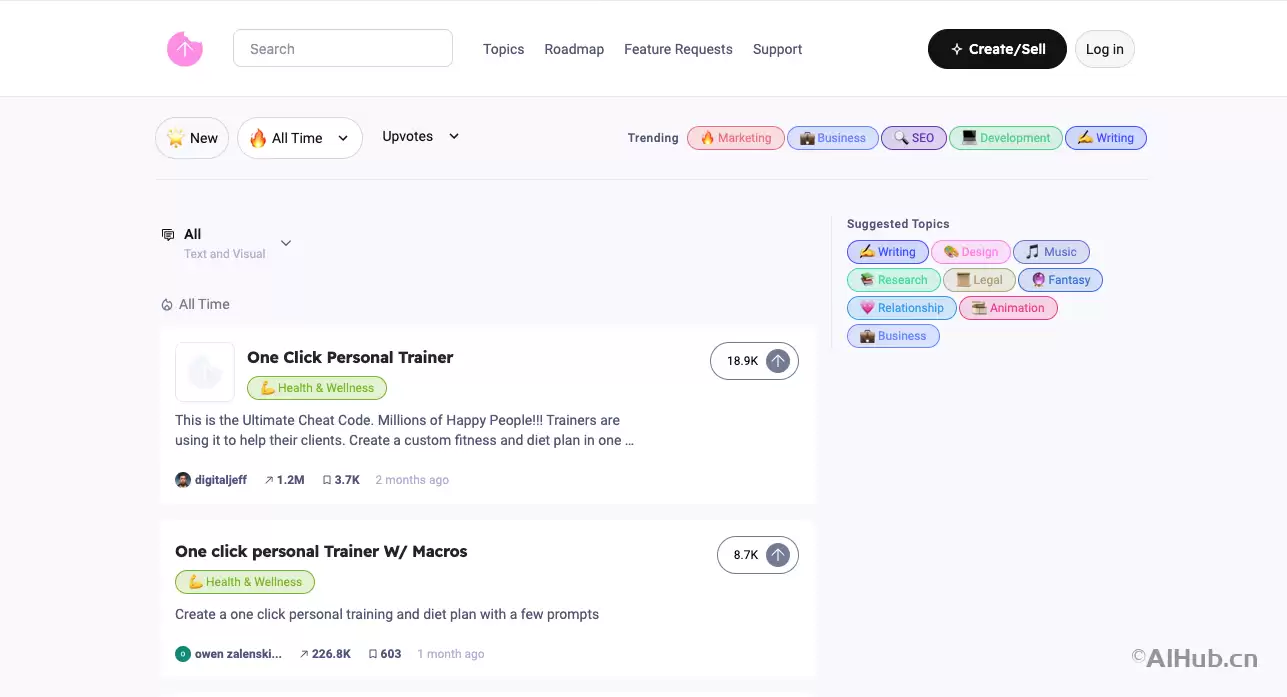Click the 18.9K upvote count
Viewport: 1287px width, 697px height.
click(742, 361)
